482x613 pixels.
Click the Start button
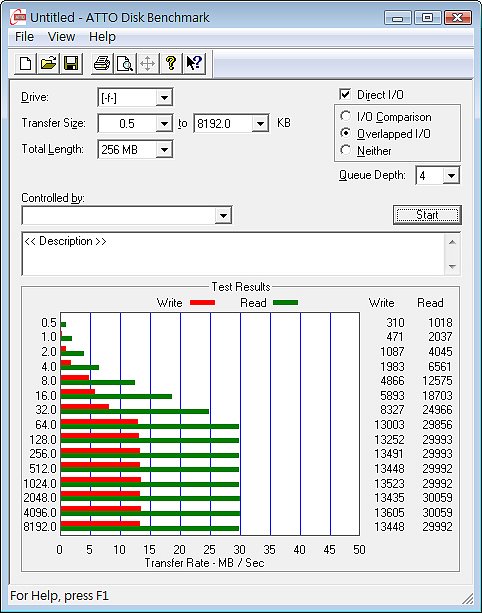click(x=427, y=215)
